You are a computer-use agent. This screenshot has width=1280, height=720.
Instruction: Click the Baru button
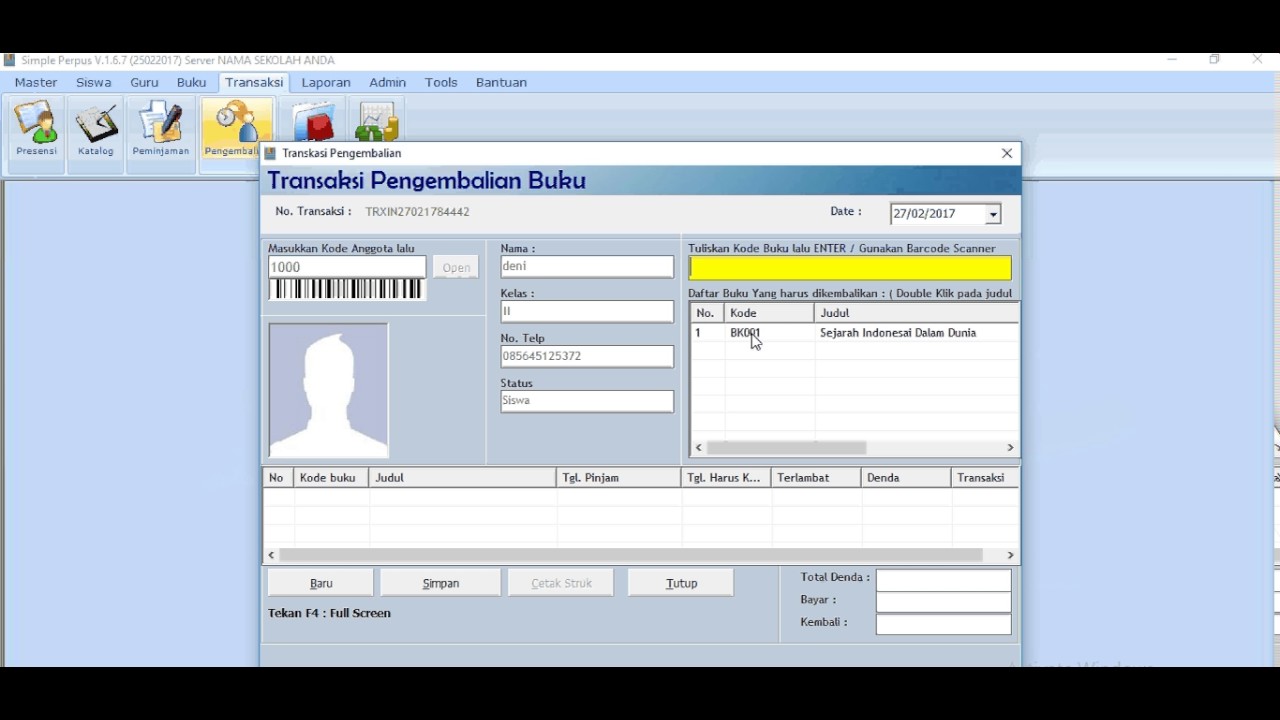pos(321,583)
